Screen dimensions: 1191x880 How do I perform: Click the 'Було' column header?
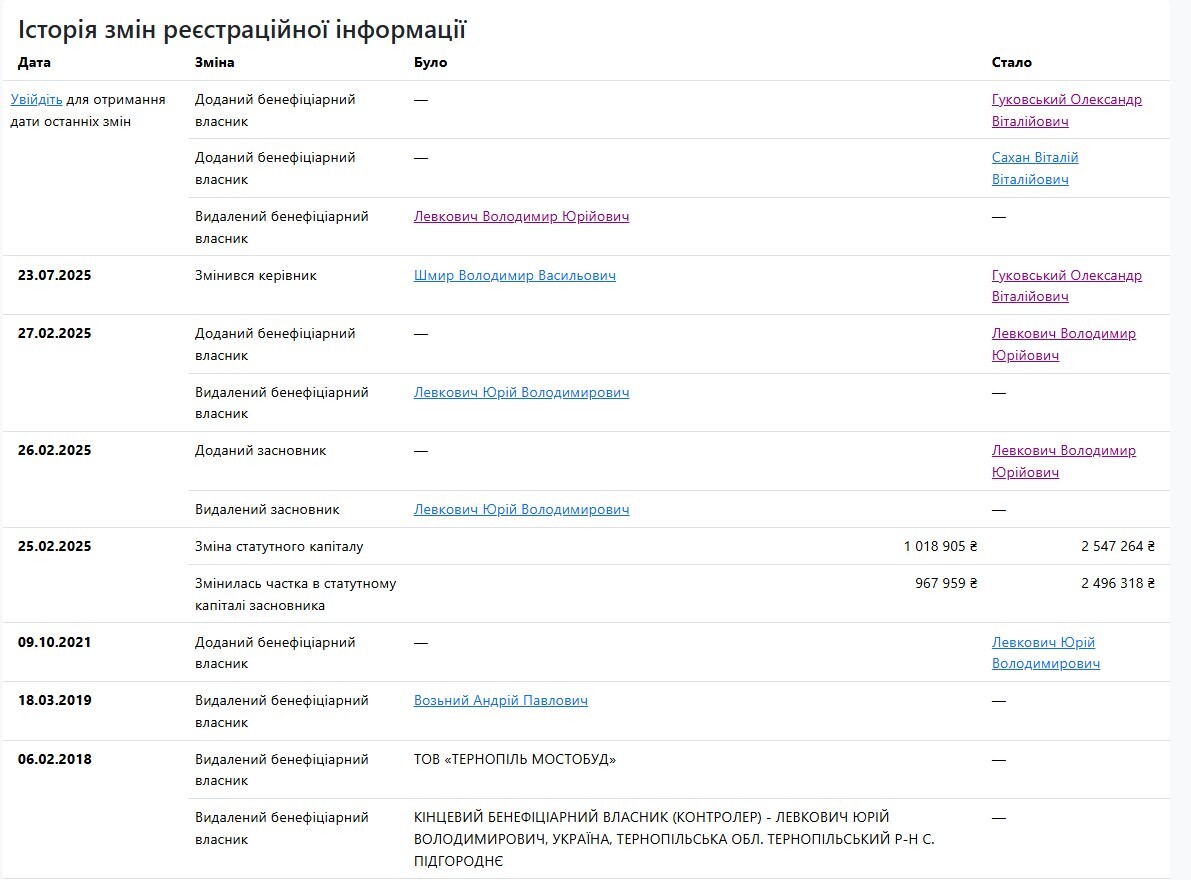pos(430,62)
